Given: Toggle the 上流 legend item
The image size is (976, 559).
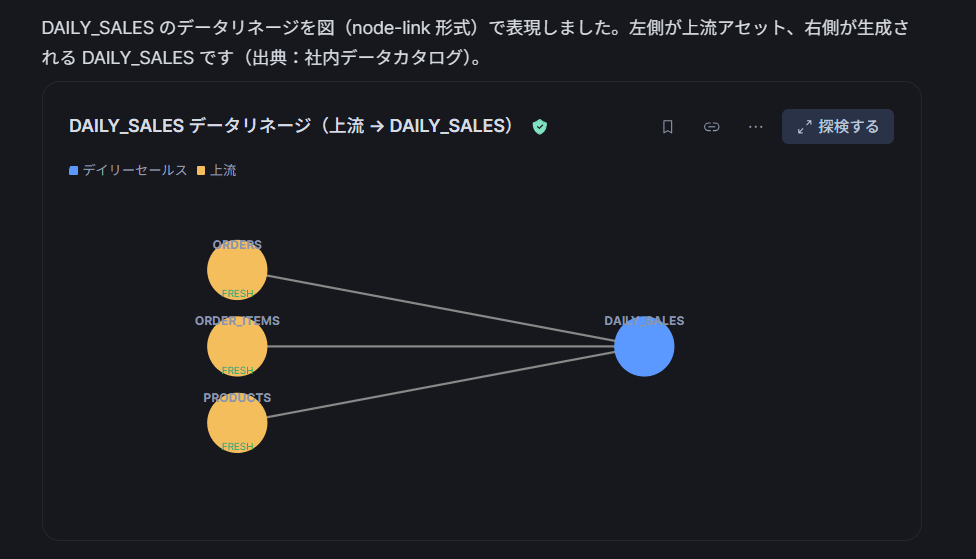Looking at the screenshot, I should [x=217, y=170].
